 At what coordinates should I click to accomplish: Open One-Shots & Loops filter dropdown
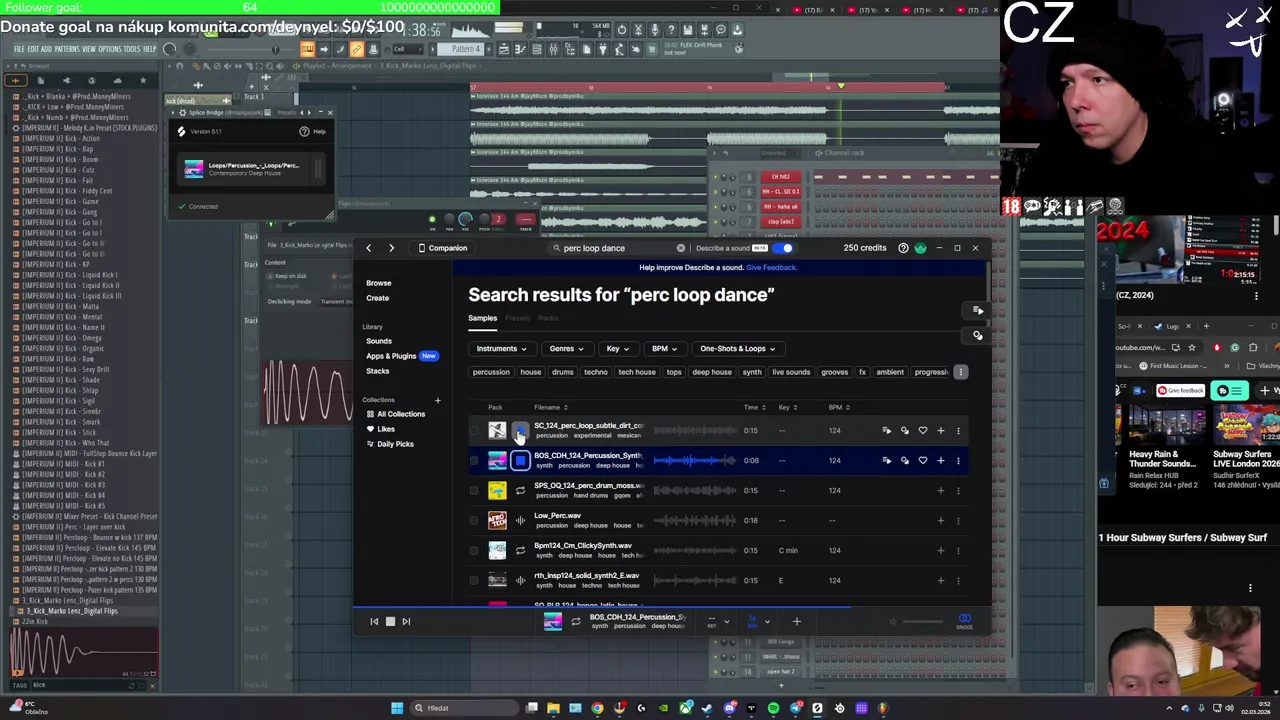[x=738, y=349]
